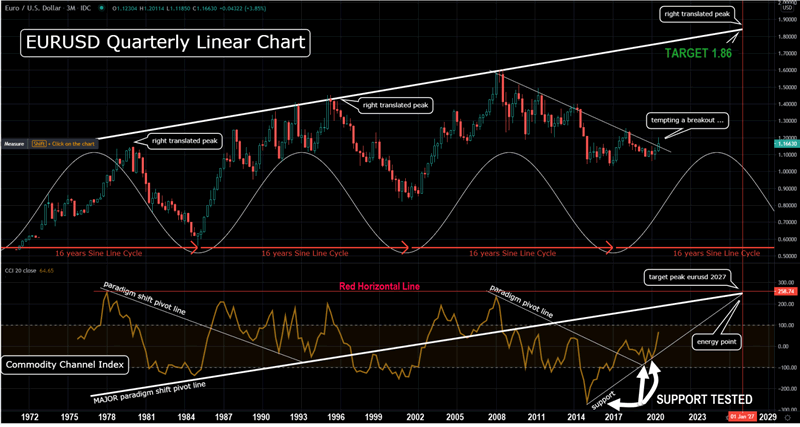Click the 300.00 label on CCI scale
Image resolution: width=800 pixels, height=427 pixels.
786,281
